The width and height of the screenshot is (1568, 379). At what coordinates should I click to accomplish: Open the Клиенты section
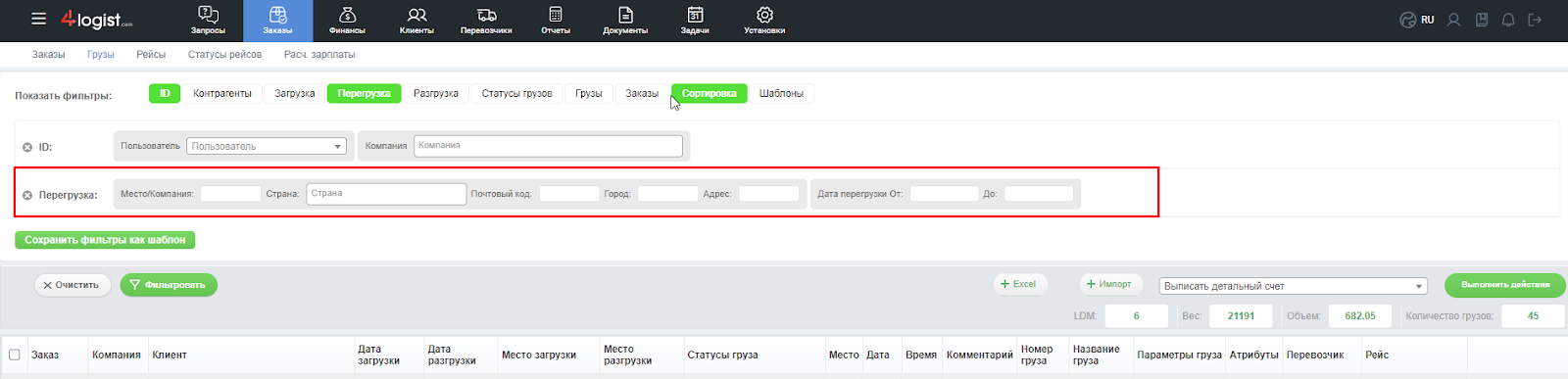[x=416, y=21]
